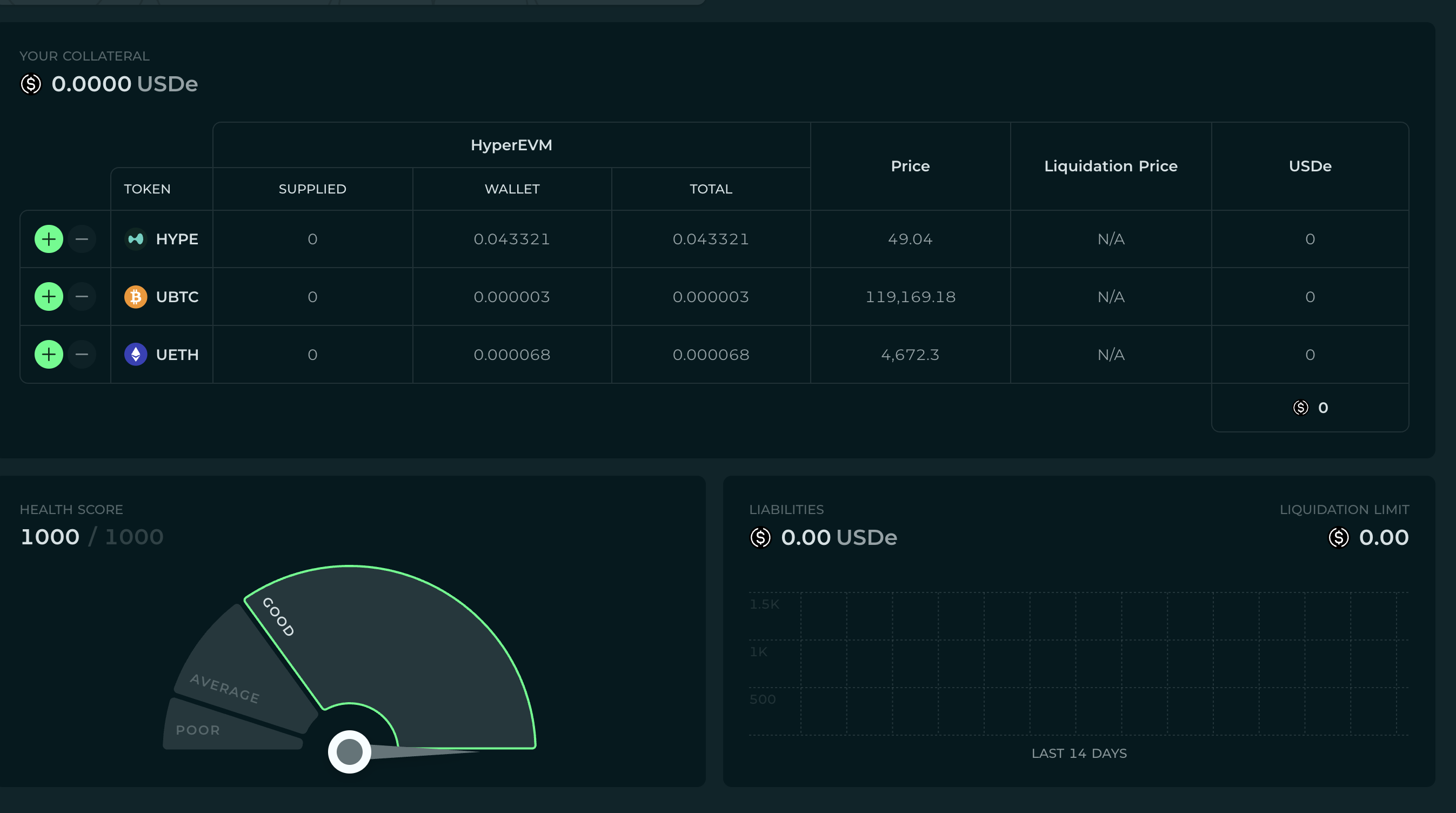Click the minus button in HYPE row
This screenshot has width=1456, height=813.
point(82,239)
